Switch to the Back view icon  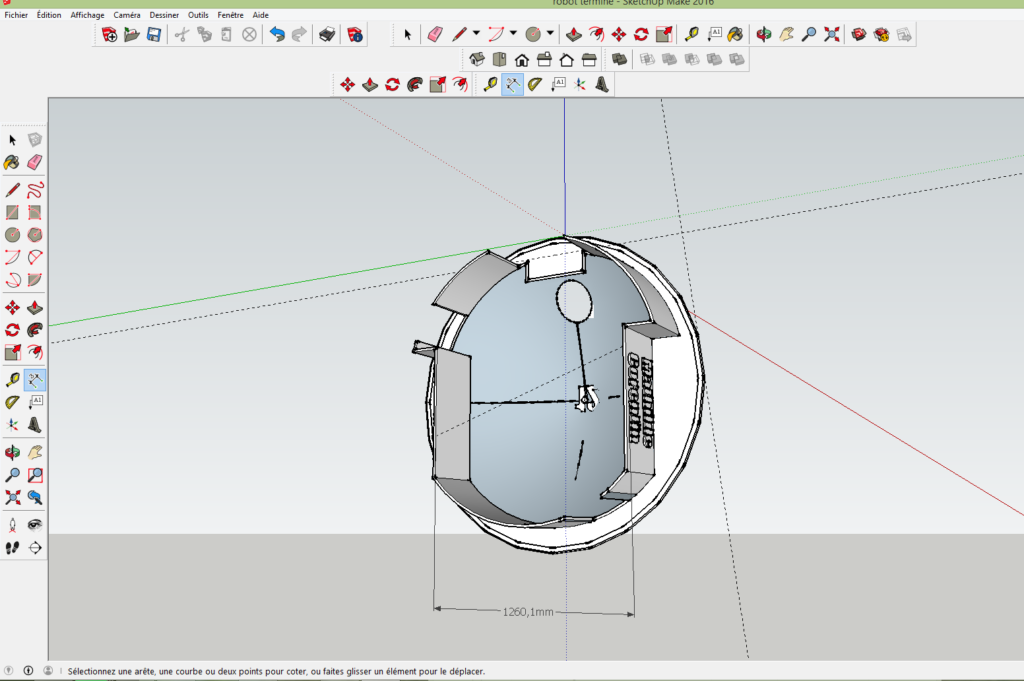[x=566, y=60]
